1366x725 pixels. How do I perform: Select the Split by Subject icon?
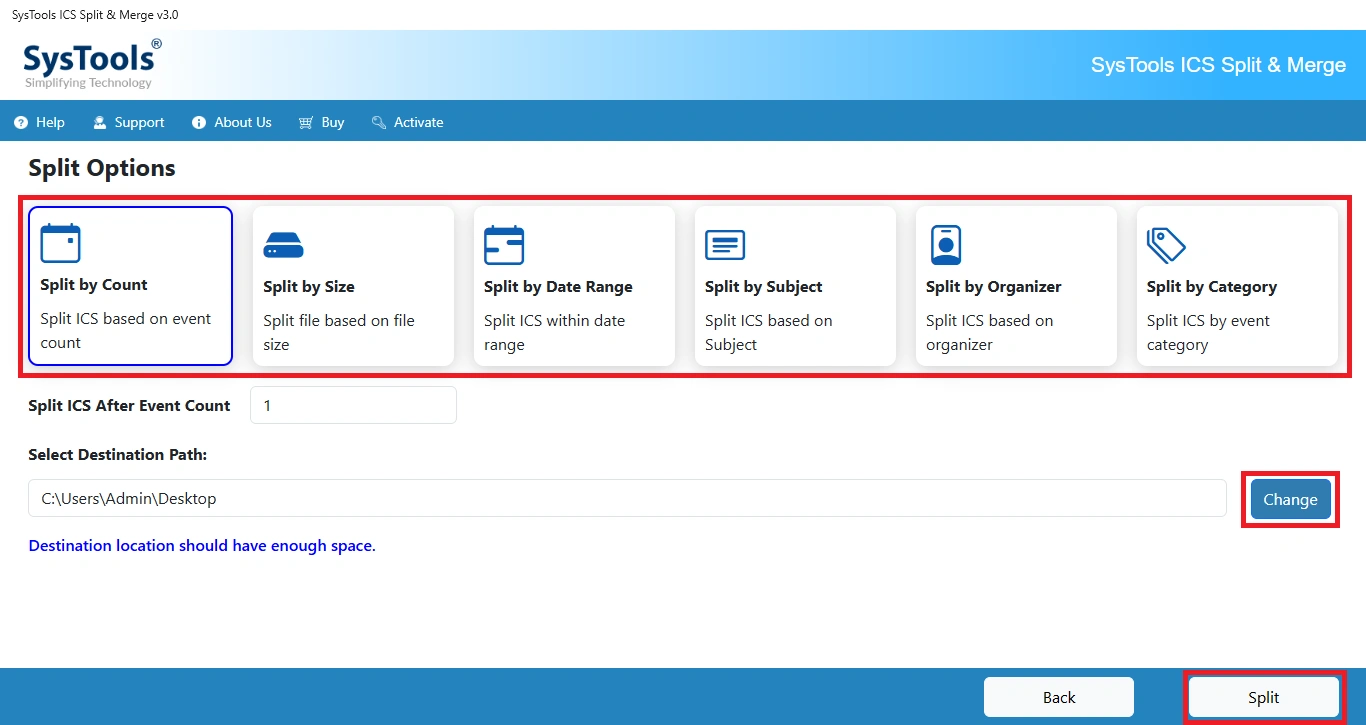[725, 245]
